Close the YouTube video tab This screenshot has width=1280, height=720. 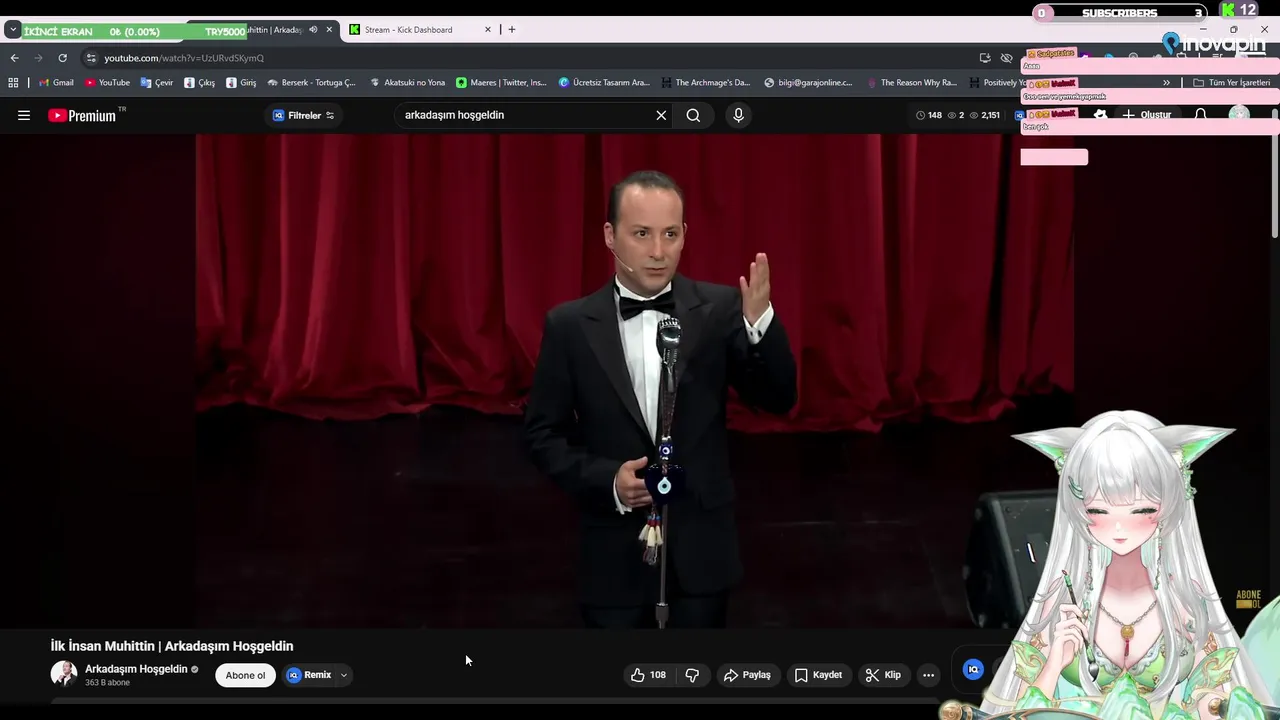[329, 30]
